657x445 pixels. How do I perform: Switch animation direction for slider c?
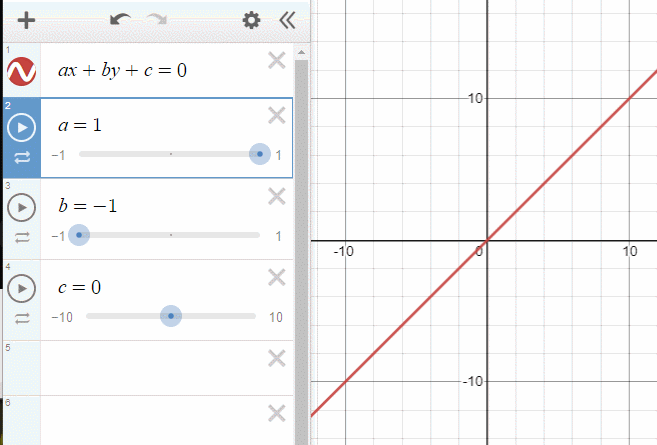coord(21,318)
